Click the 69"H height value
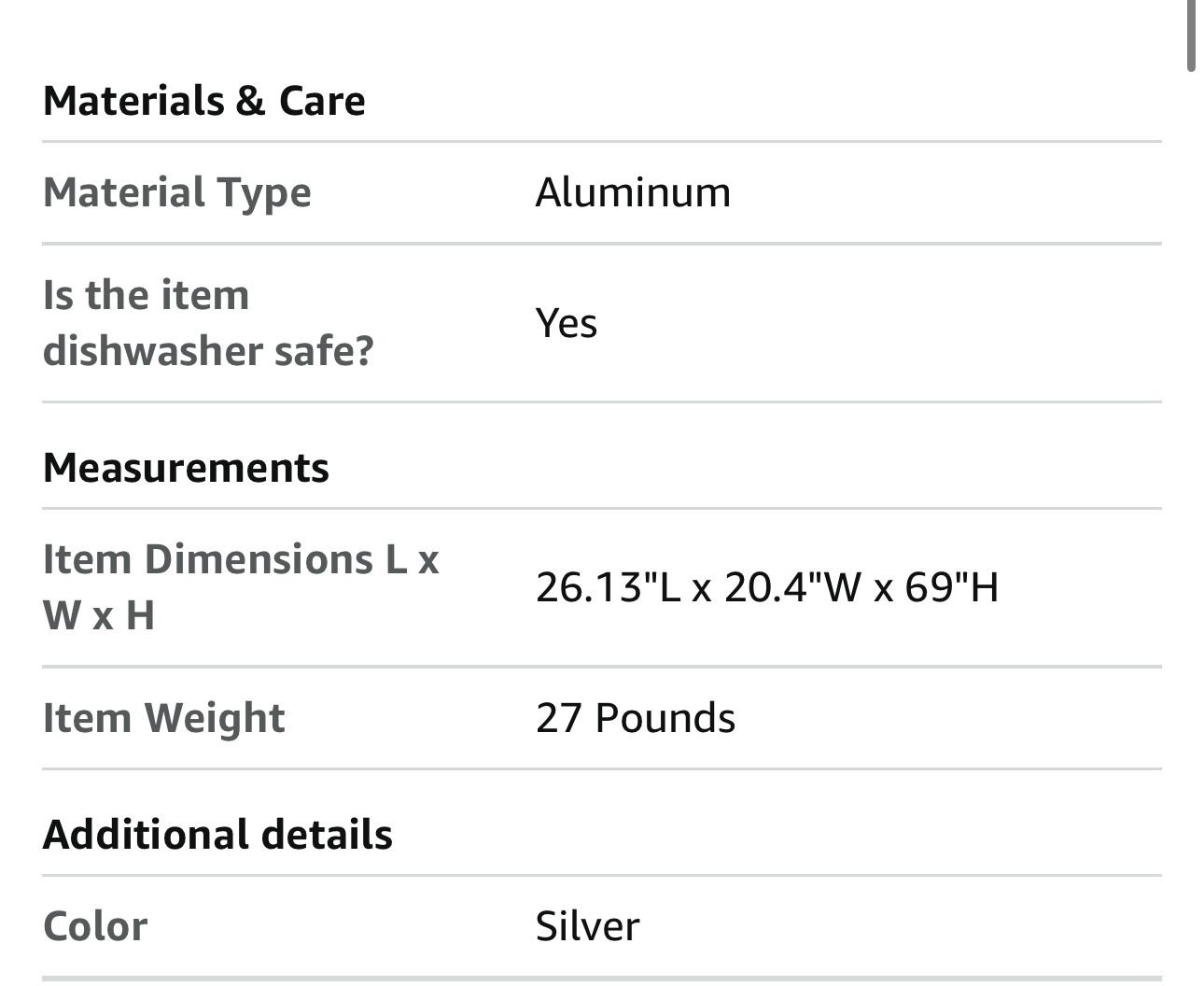The width and height of the screenshot is (1204, 986). [951, 587]
